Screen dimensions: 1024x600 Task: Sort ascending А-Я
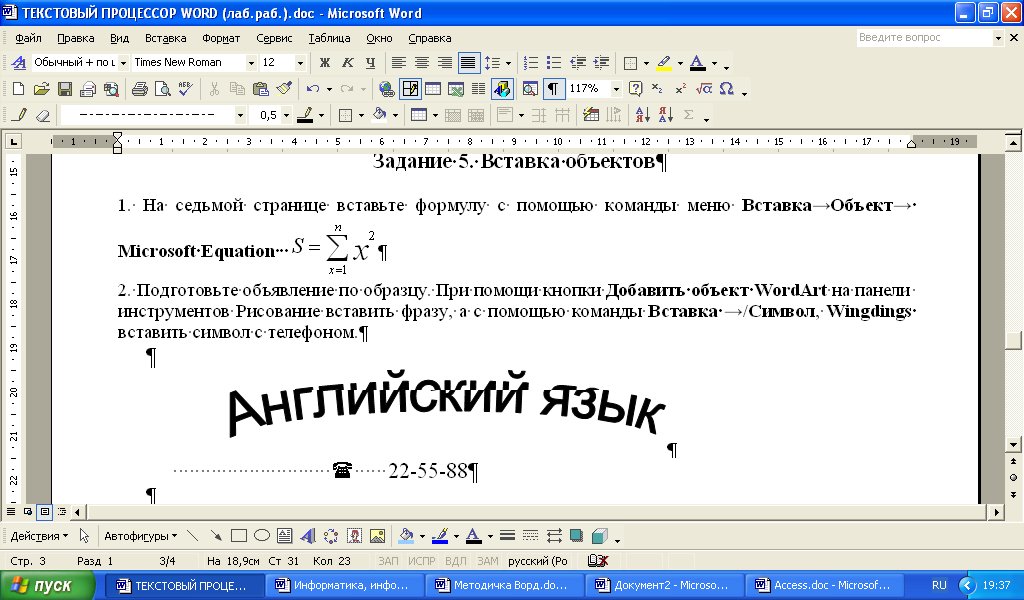[x=643, y=116]
